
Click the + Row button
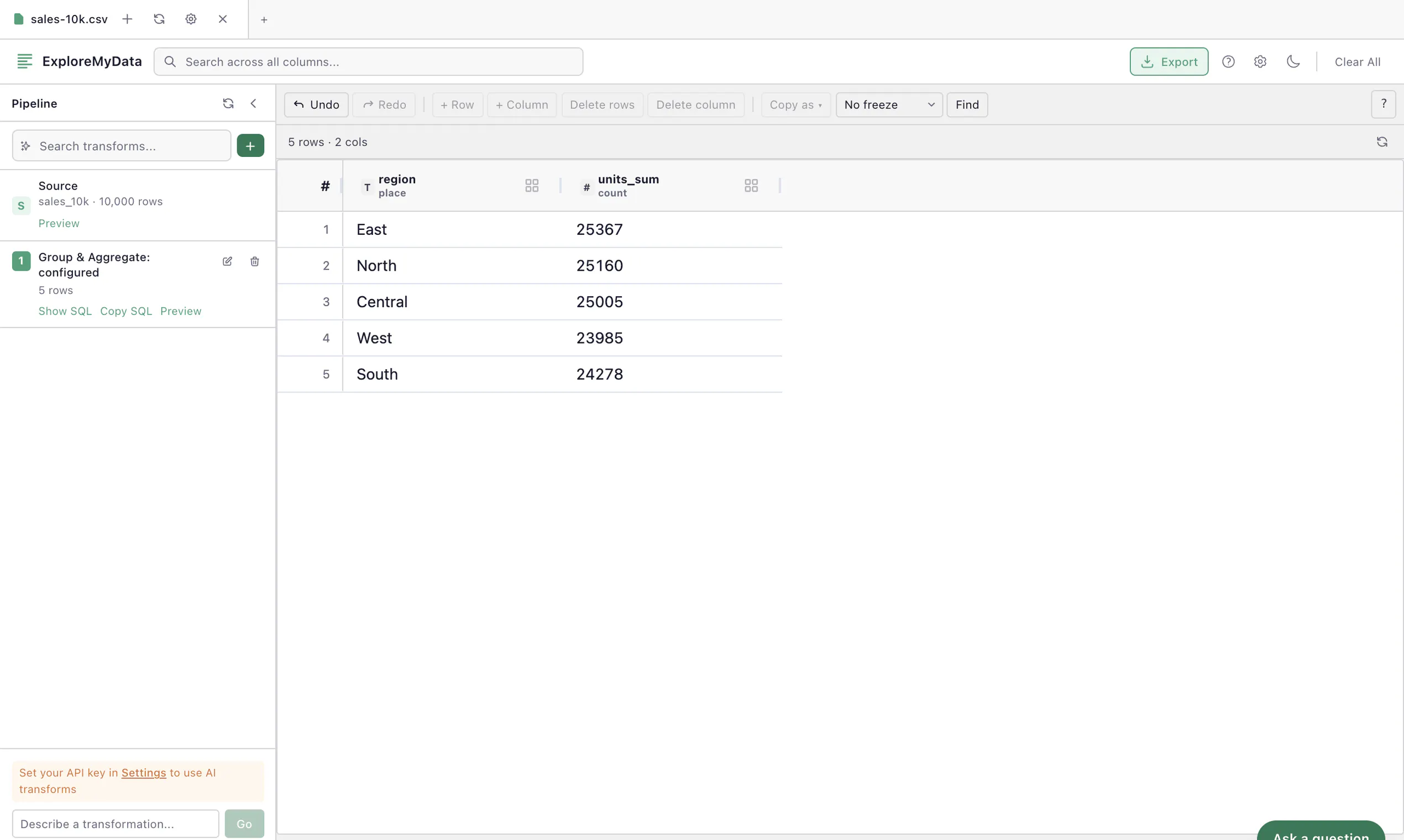click(458, 104)
